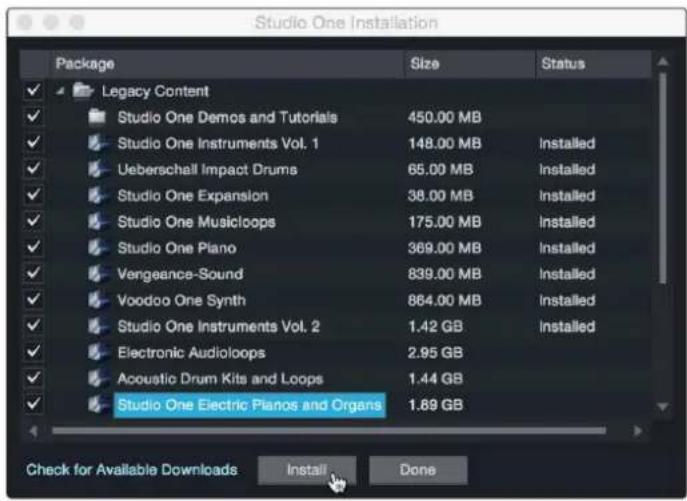The image size is (687, 501).
Task: Select the Studio One Musicloops row
Action: point(337,222)
